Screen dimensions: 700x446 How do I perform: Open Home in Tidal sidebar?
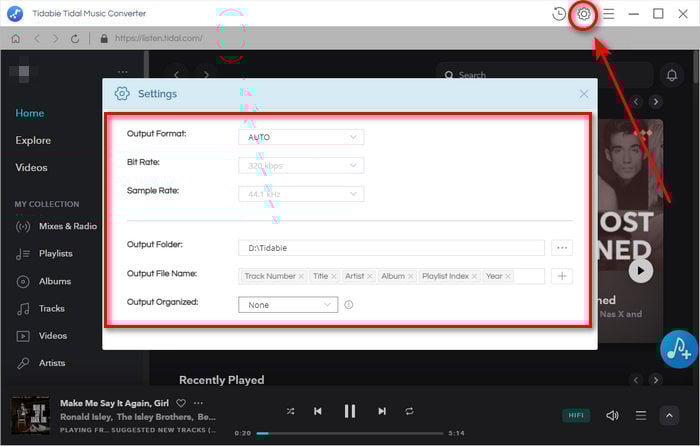(x=29, y=113)
